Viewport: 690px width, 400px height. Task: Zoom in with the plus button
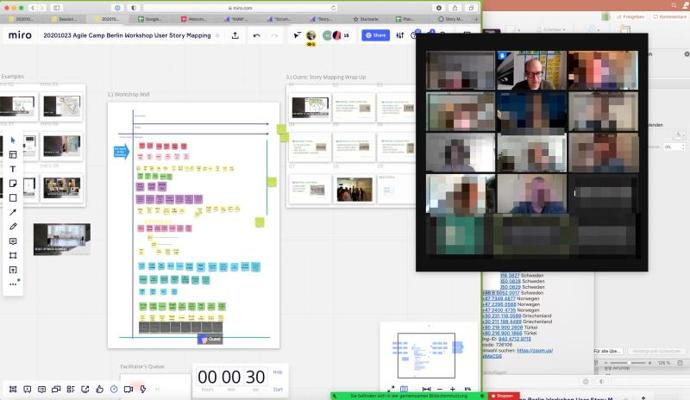coord(452,389)
